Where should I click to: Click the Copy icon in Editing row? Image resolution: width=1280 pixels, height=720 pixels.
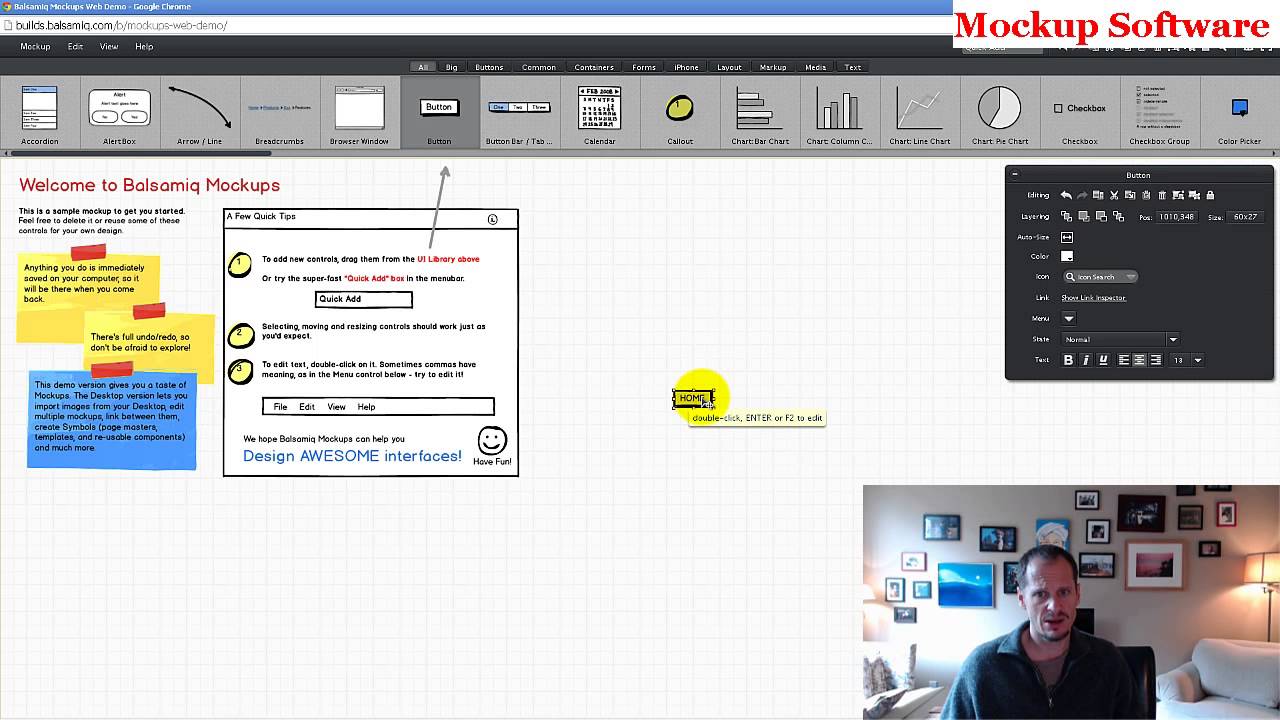tap(1130, 195)
